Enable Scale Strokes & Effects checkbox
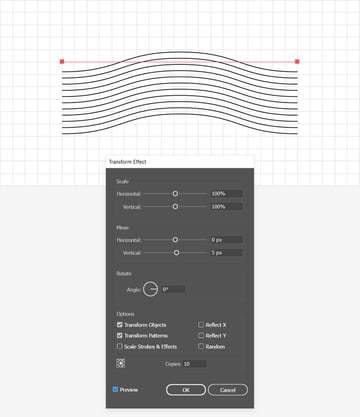The height and width of the screenshot is (417, 360). click(119, 346)
